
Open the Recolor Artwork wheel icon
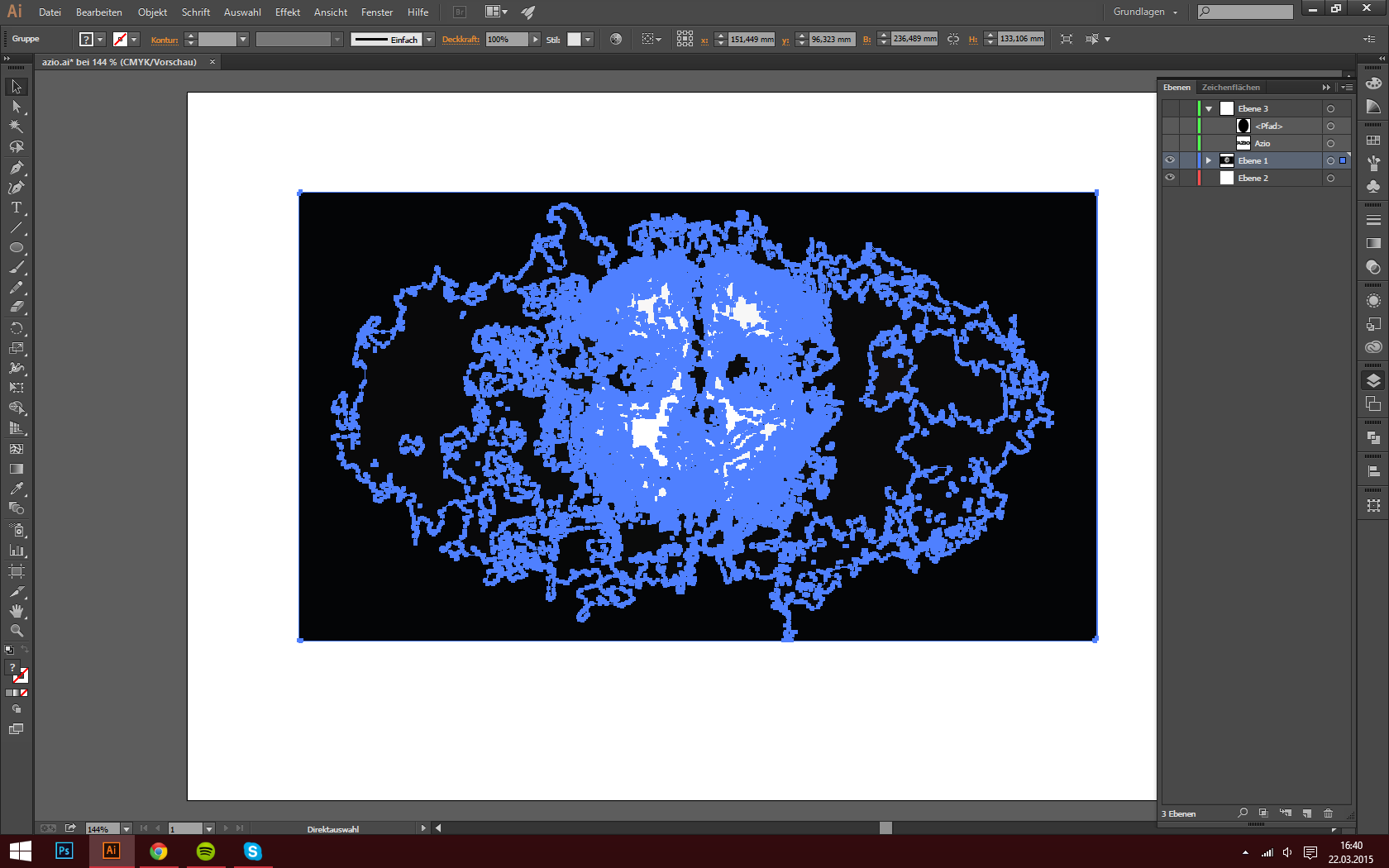[x=616, y=39]
